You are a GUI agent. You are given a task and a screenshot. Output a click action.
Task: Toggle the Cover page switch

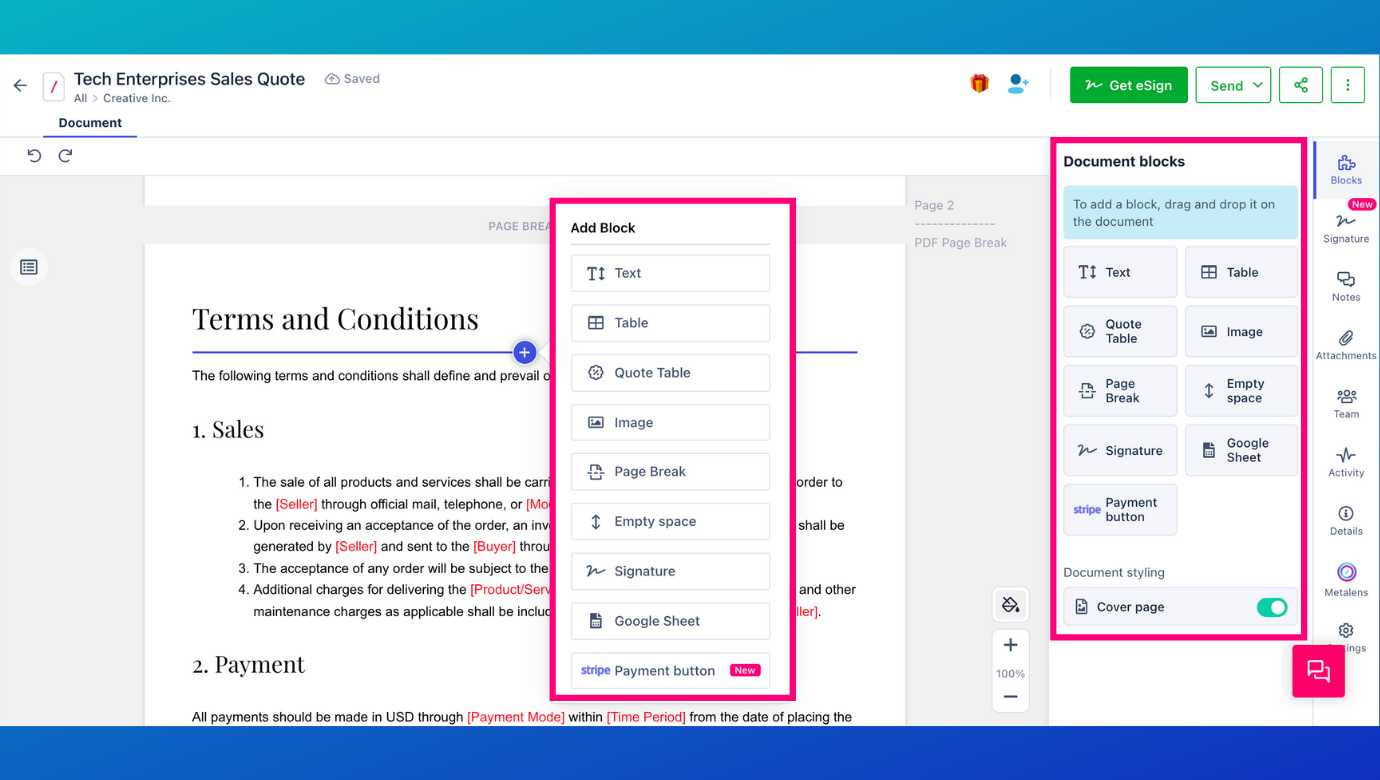(x=1272, y=607)
